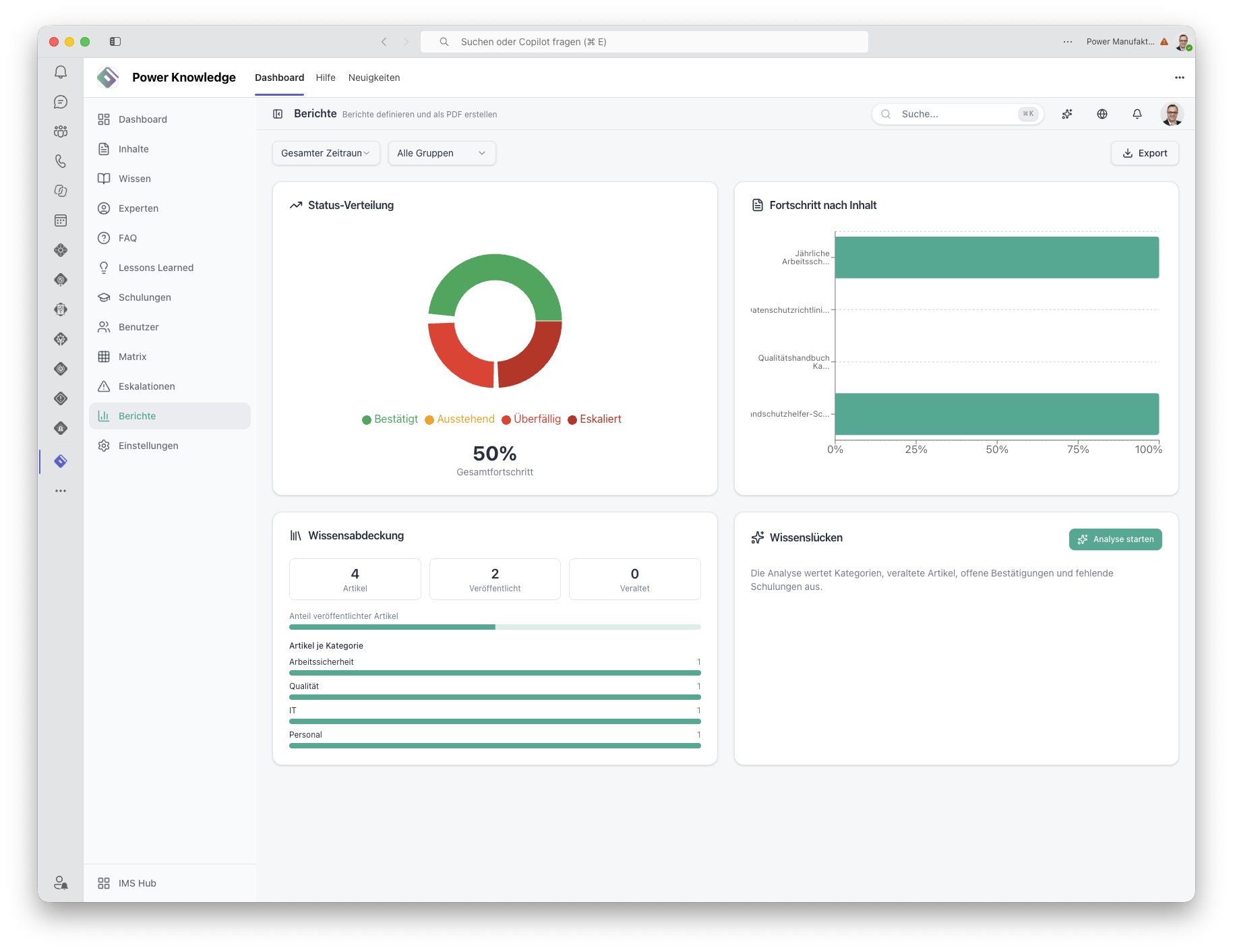Screen dimensions: 1233x952
Task: Click the Power Knowledge app logo
Action: (x=108, y=78)
